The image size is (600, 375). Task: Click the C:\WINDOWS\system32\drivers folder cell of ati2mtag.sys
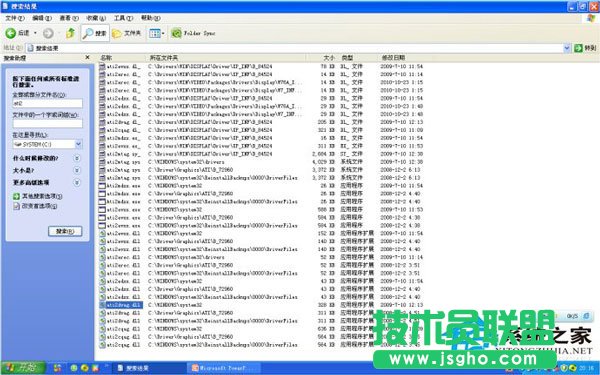(x=186, y=162)
